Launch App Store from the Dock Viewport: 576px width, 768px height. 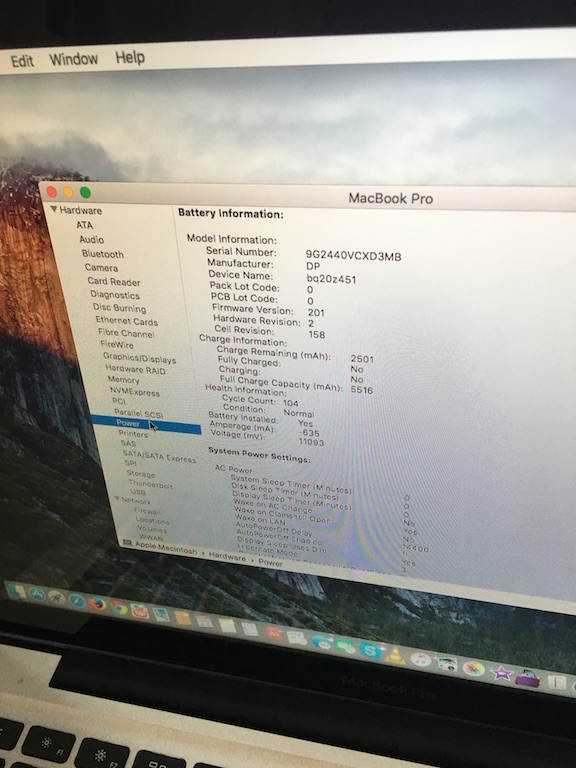(37, 594)
